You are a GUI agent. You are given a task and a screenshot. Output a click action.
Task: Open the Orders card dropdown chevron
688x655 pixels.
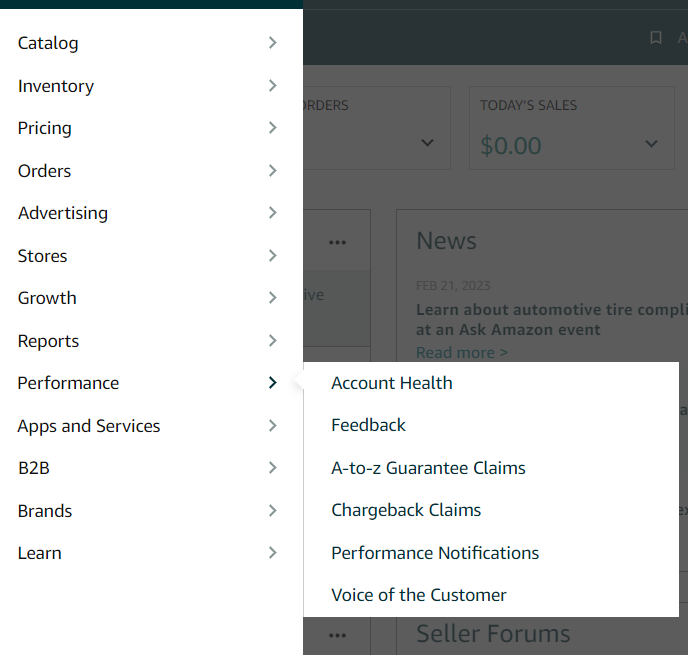(x=428, y=144)
